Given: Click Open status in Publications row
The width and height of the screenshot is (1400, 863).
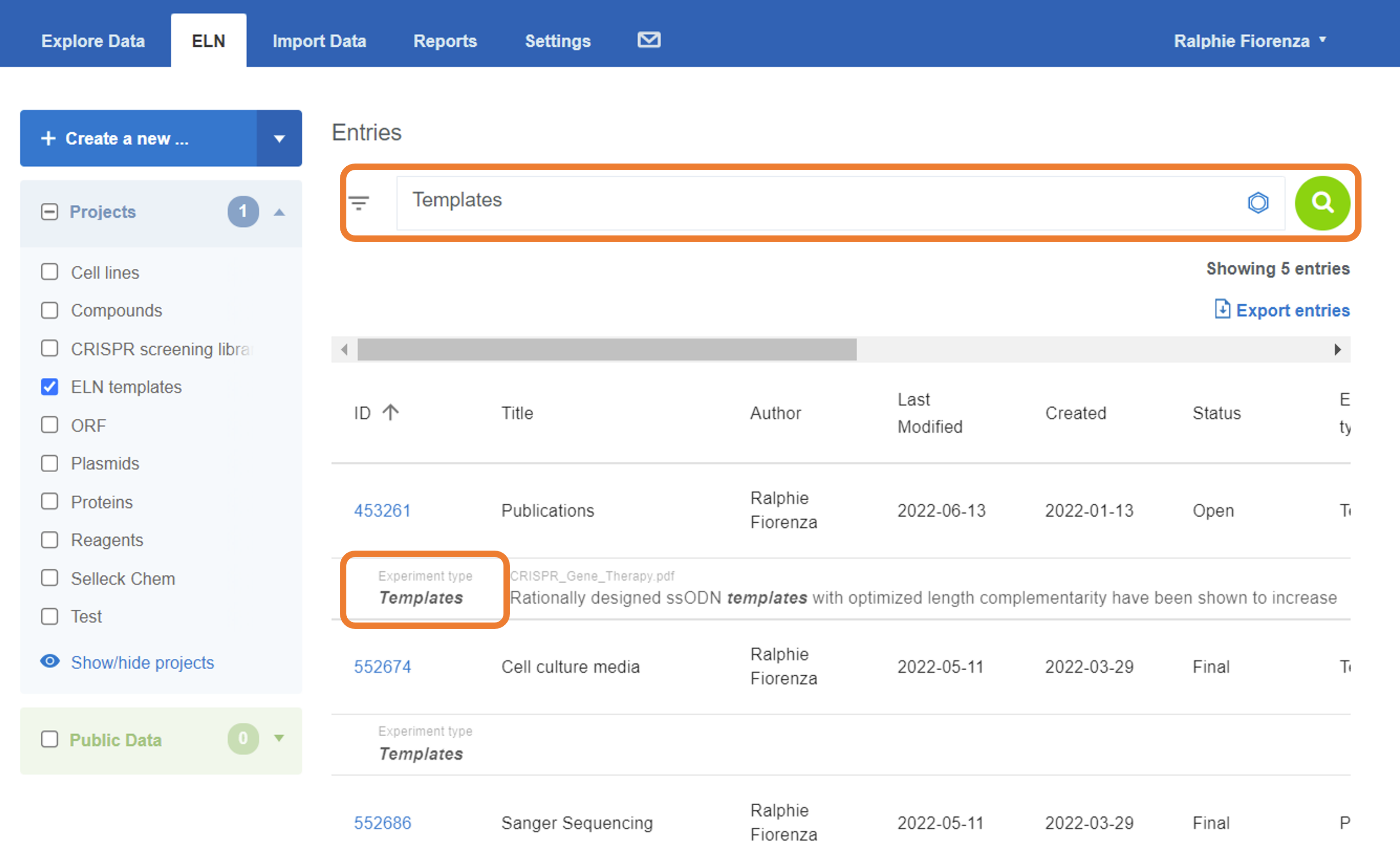Looking at the screenshot, I should pos(1213,510).
